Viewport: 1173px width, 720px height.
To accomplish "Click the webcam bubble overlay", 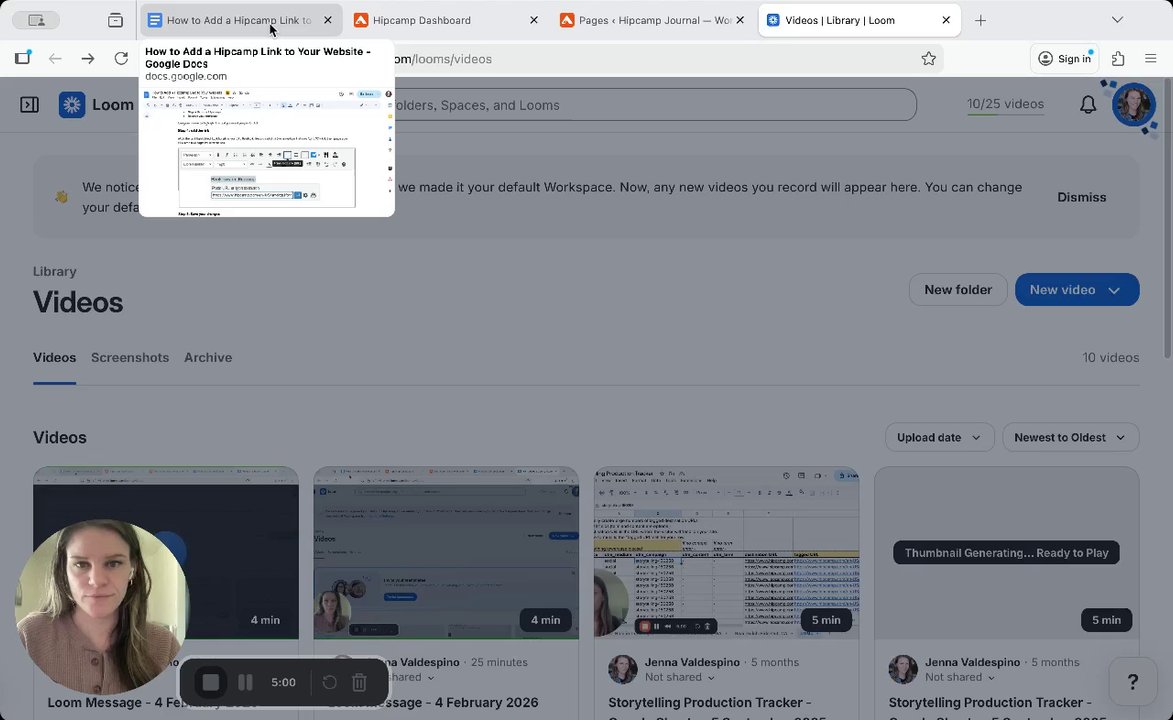I will (x=102, y=607).
